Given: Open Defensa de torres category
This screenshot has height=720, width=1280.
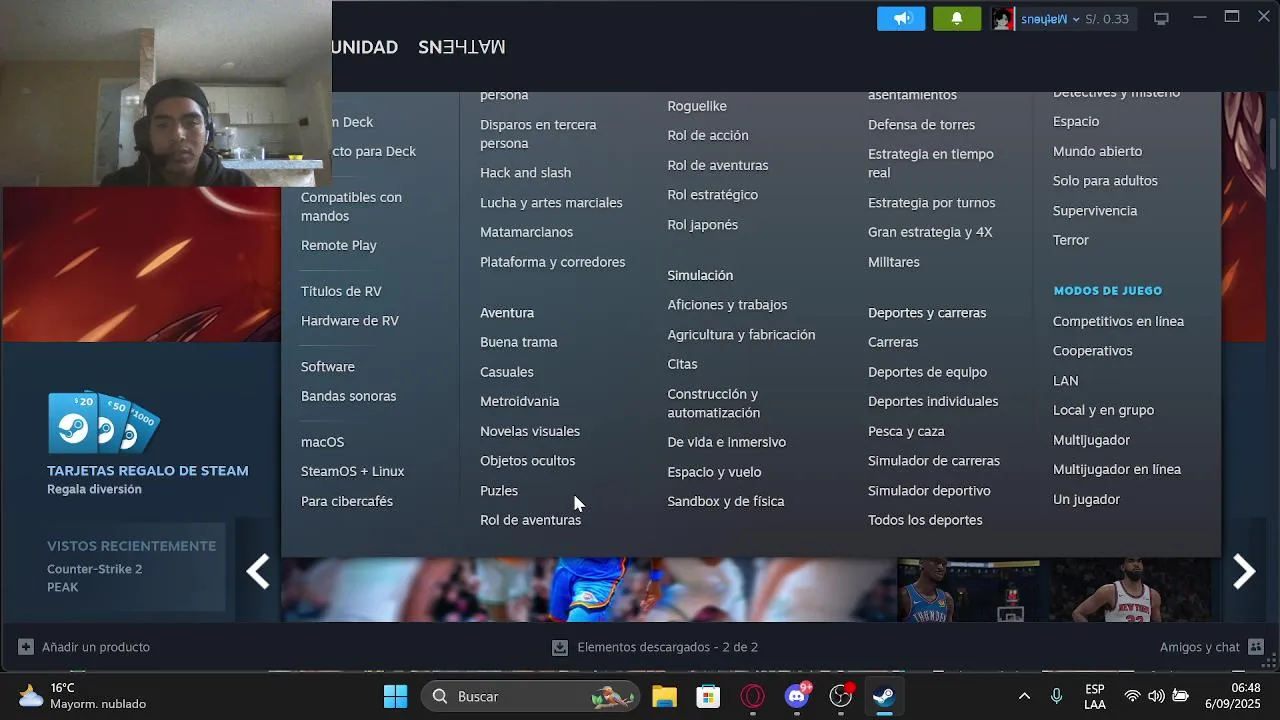Looking at the screenshot, I should 921,125.
